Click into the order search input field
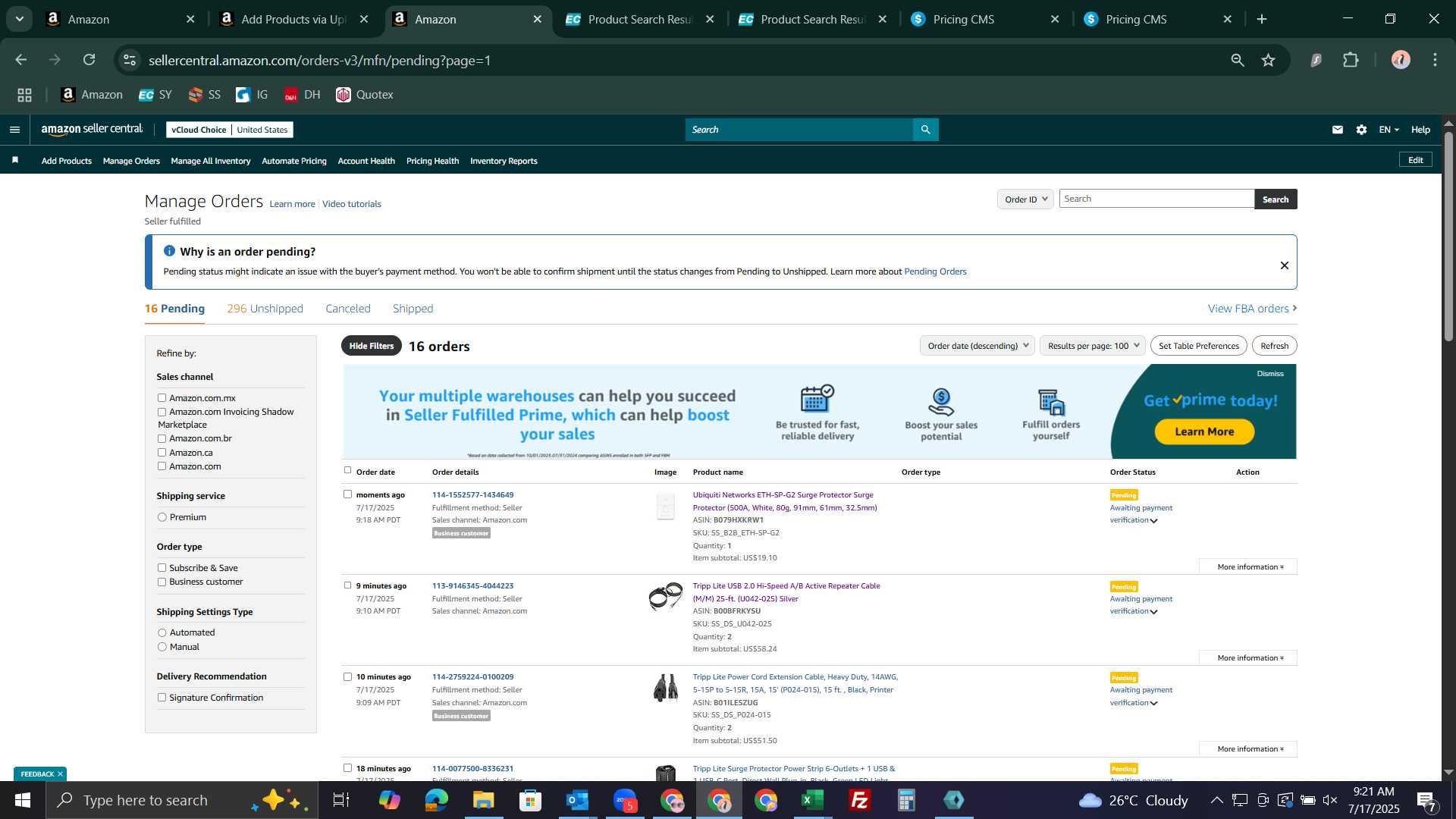Screen dimensions: 1456x819 coord(1156,199)
